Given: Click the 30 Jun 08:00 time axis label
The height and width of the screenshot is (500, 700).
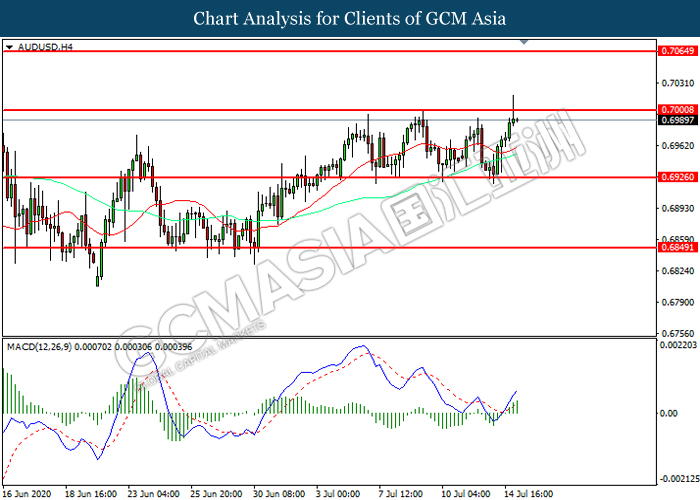Looking at the screenshot, I should tap(279, 493).
